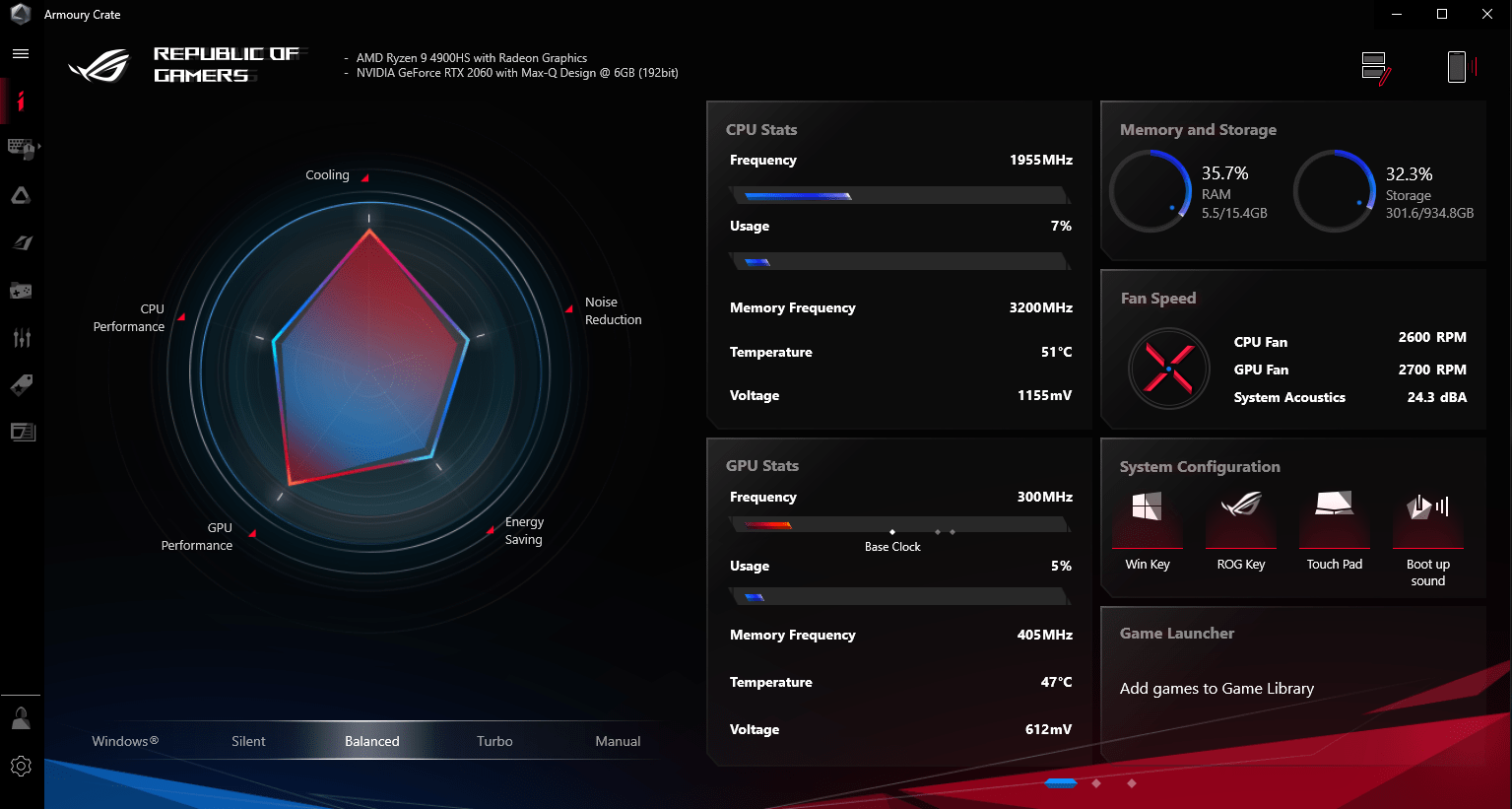The width and height of the screenshot is (1512, 809).
Task: Click the CPU Voltage 1155mV value
Action: pyautogui.click(x=1045, y=395)
